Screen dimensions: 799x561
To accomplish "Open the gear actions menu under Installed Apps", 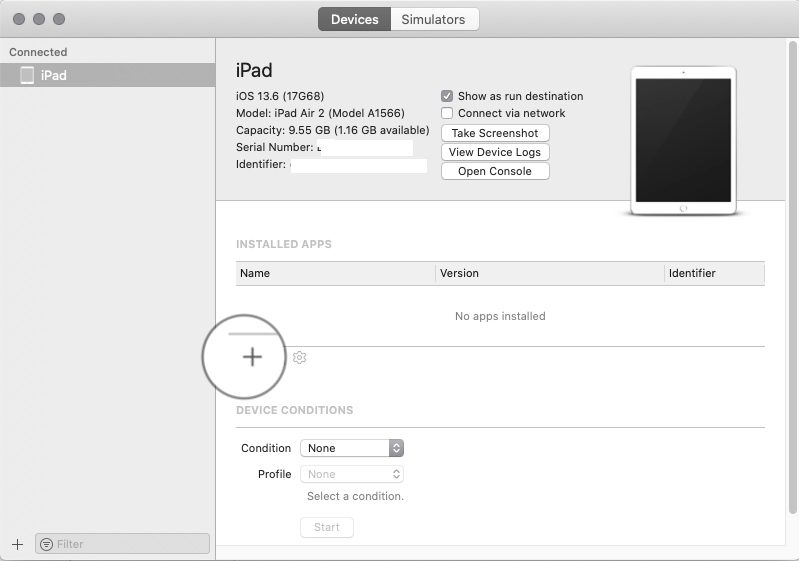I will click(300, 358).
